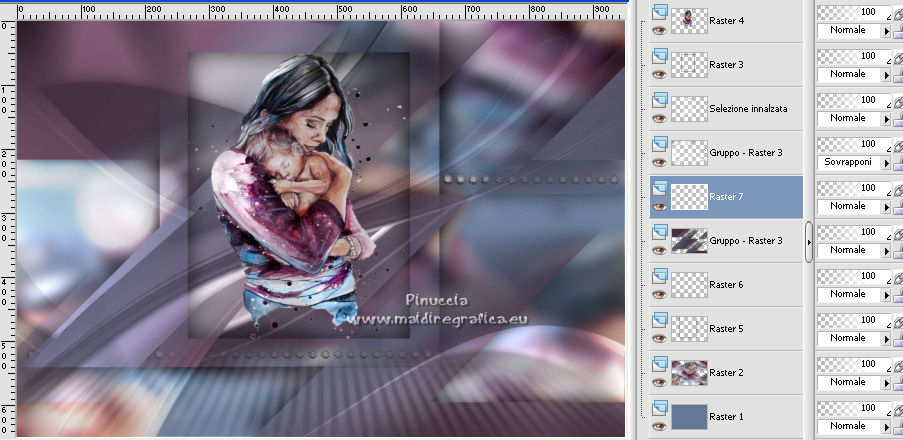The width and height of the screenshot is (903, 440).
Task: Click the layer type icon of Raster 5
Action: (660, 320)
